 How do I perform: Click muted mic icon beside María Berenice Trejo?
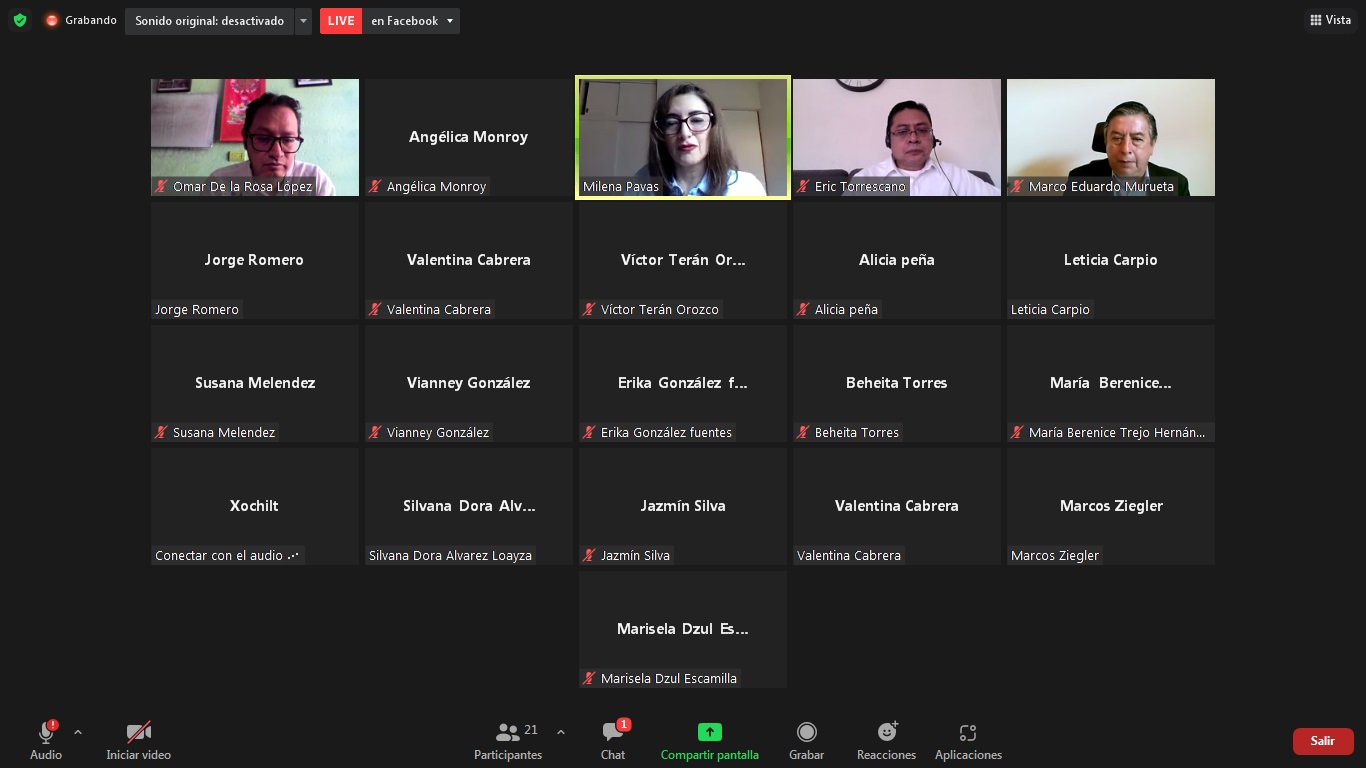pos(1017,432)
